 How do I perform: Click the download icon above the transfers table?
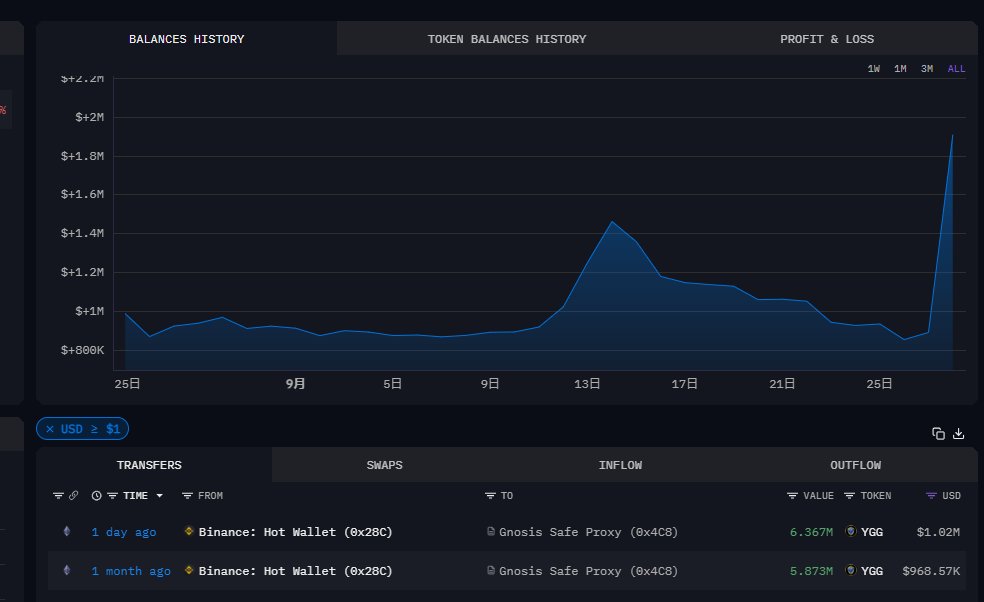(959, 433)
